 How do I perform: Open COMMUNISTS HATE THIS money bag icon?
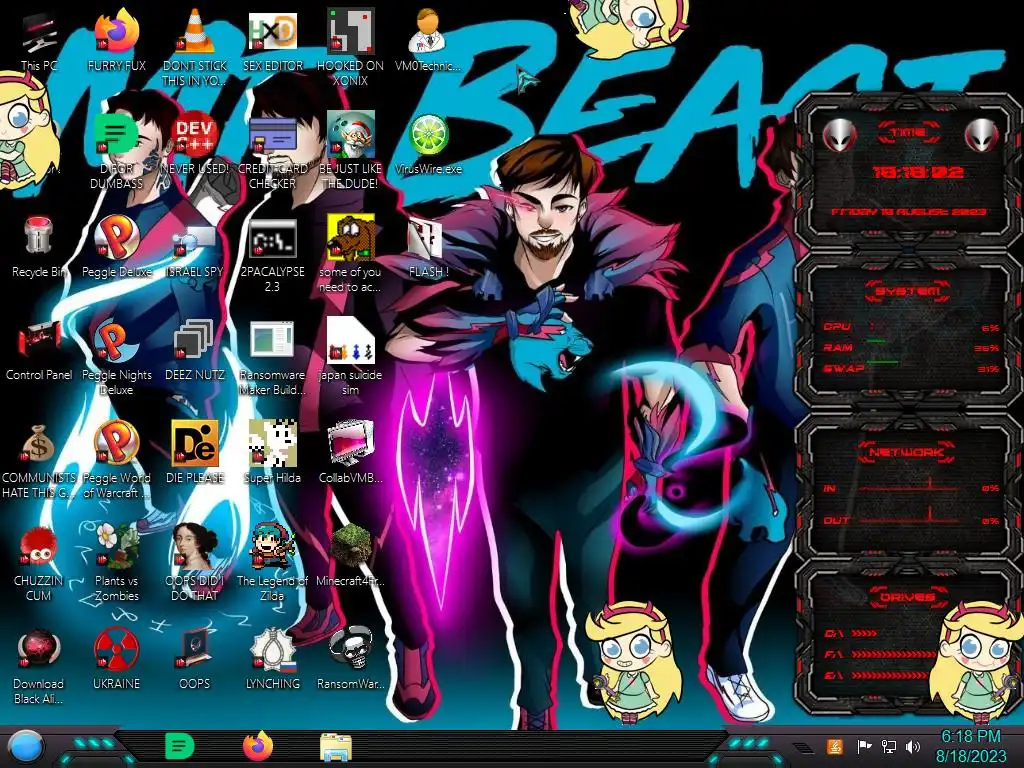click(x=39, y=444)
